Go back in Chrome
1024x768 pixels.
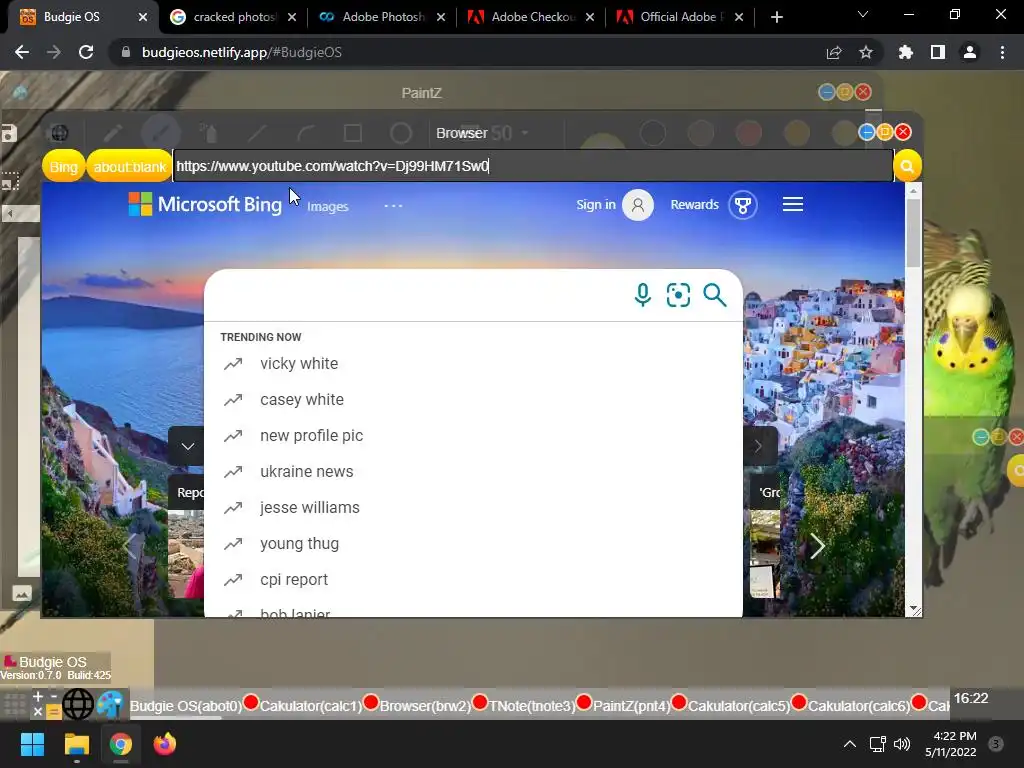[22, 52]
